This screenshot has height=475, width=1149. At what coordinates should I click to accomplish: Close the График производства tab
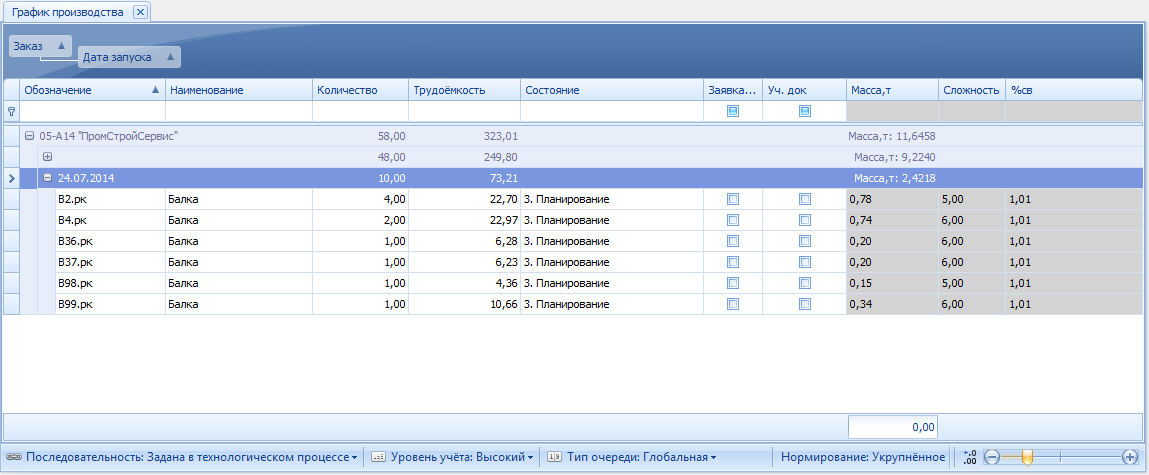tap(141, 12)
